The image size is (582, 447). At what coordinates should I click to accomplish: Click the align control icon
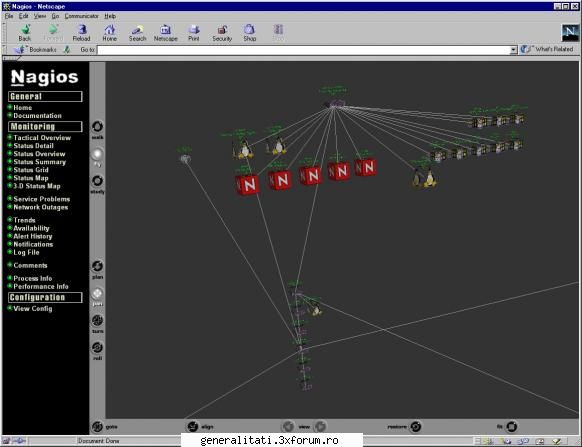193,427
